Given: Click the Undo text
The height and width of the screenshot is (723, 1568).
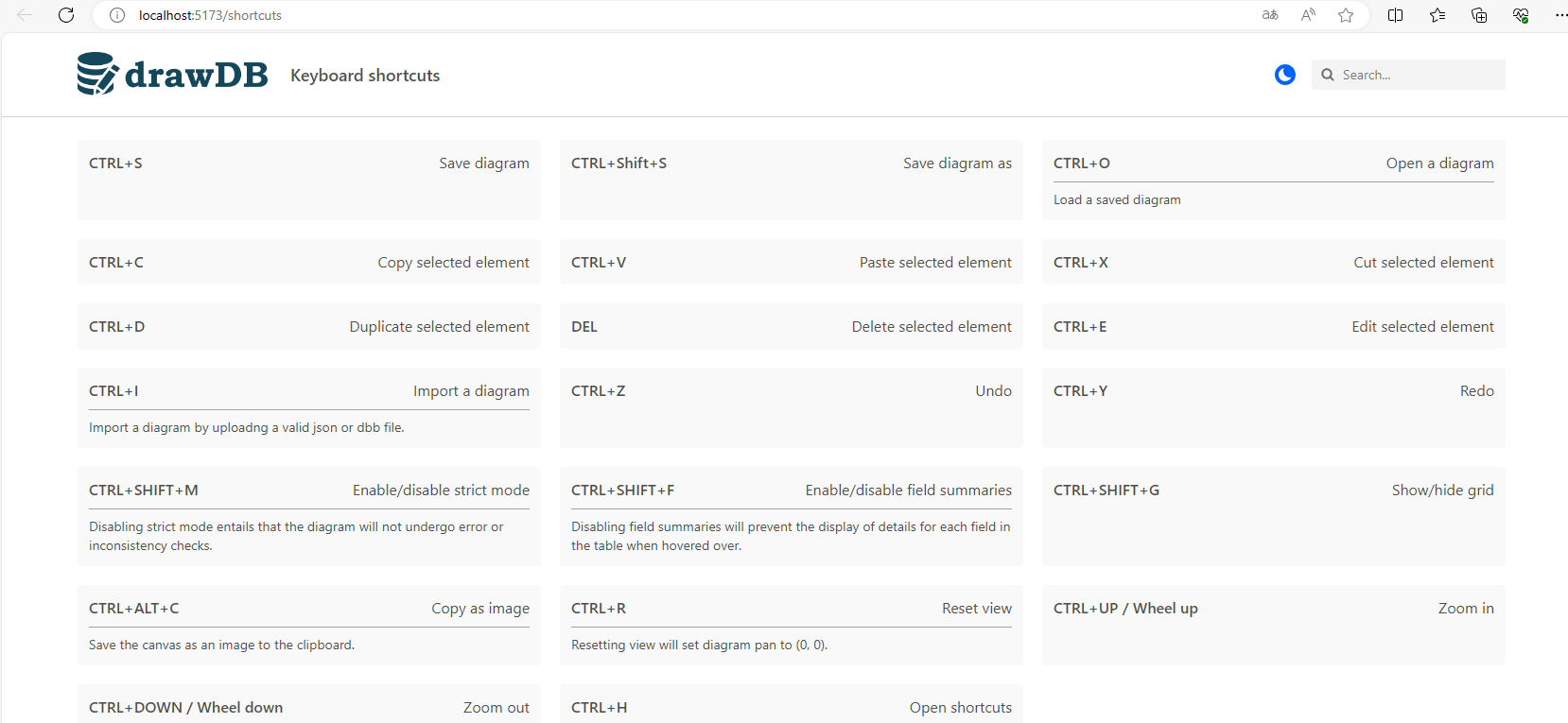Looking at the screenshot, I should pos(994,391).
